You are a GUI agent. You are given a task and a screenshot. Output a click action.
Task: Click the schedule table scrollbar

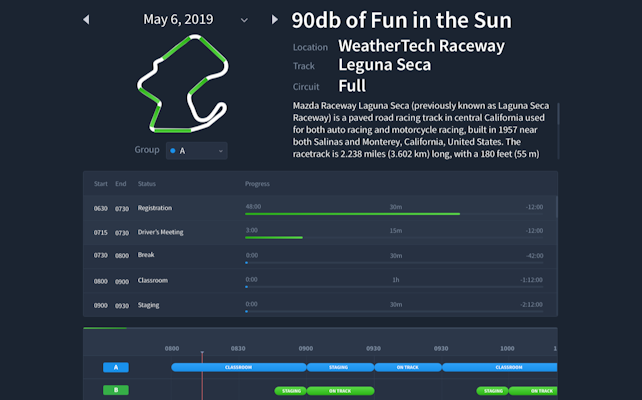click(556, 207)
